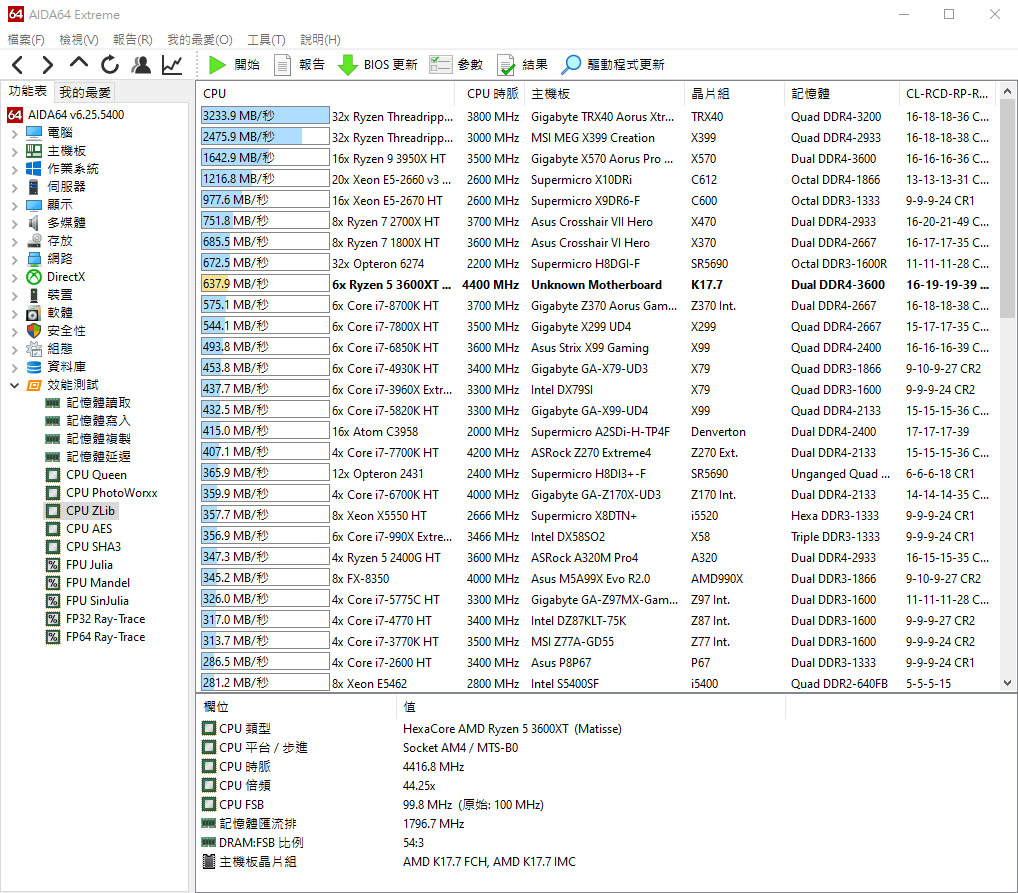Screen dimensions: 1018x893
Task: Select the 637.9 MB/秒 Ryzen 5 3600XT result
Action: (597, 284)
